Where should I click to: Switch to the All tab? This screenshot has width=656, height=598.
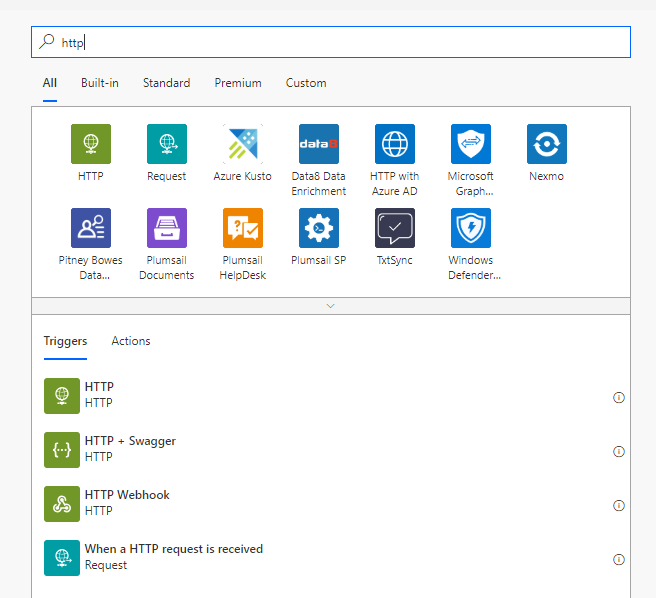(50, 83)
